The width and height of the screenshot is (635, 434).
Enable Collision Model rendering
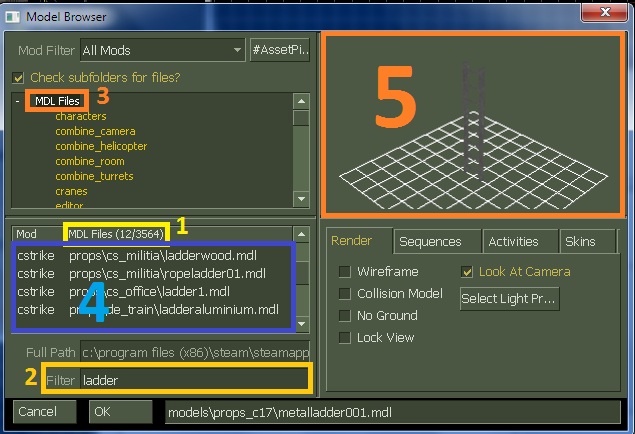click(x=345, y=294)
